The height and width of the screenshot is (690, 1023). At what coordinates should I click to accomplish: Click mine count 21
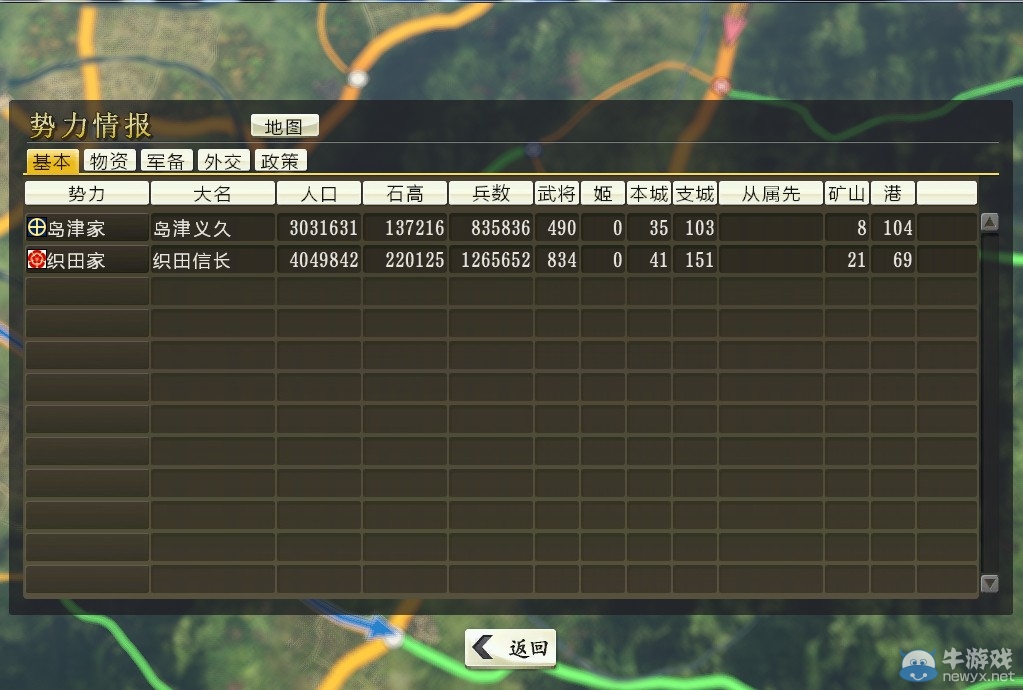[856, 260]
